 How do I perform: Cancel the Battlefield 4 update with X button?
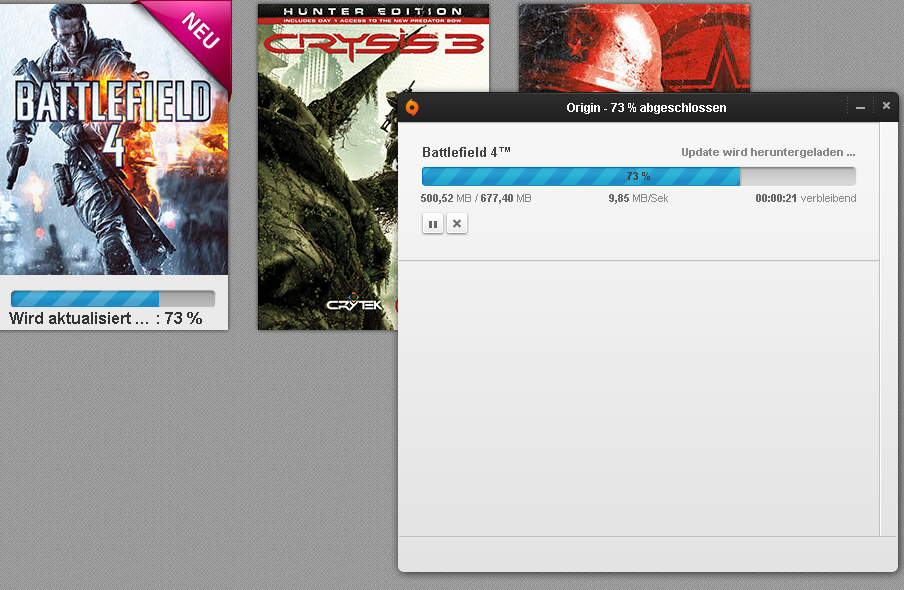click(x=457, y=224)
